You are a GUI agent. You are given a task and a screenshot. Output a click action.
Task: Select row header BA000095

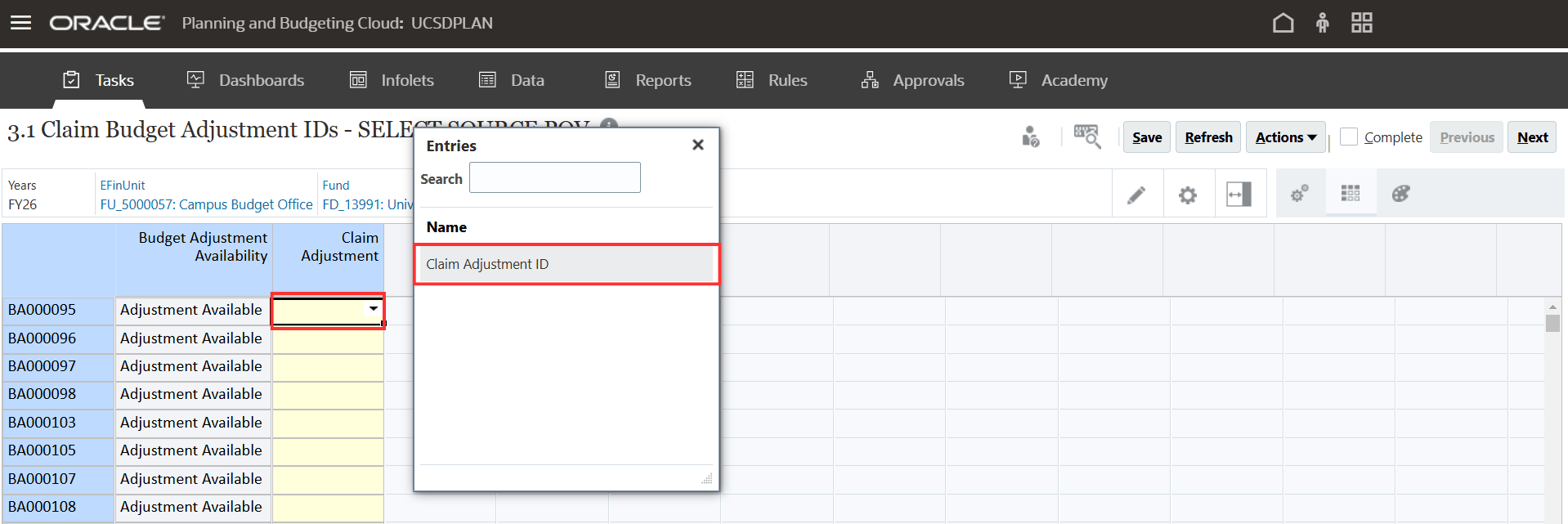point(58,310)
